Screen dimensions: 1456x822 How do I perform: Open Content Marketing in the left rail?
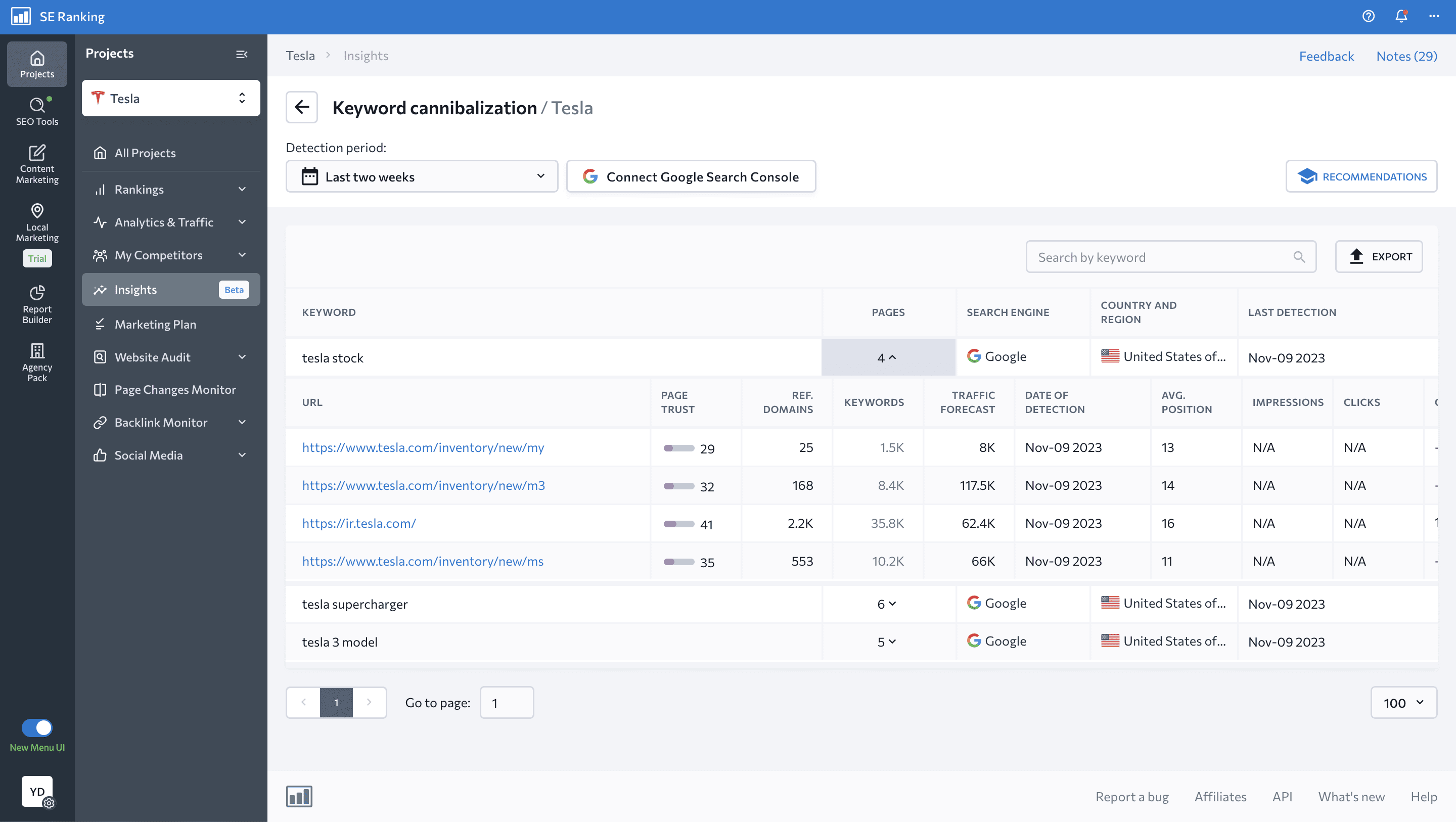click(x=37, y=164)
